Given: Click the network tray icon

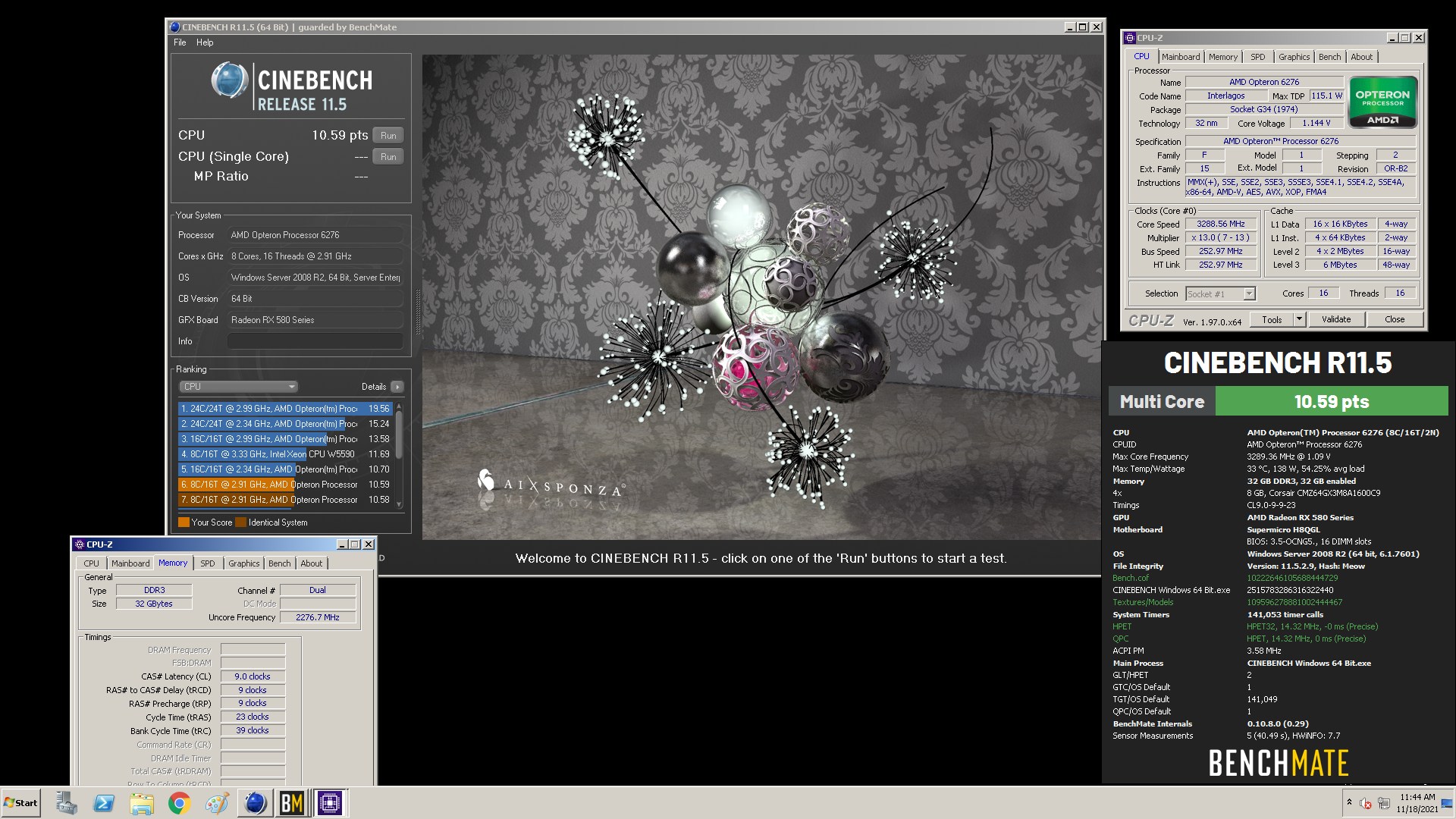Looking at the screenshot, I should click(x=1384, y=803).
